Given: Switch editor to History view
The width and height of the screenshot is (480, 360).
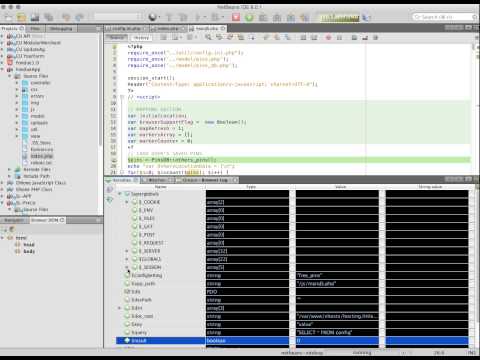Looking at the screenshot, I should (x=141, y=37).
